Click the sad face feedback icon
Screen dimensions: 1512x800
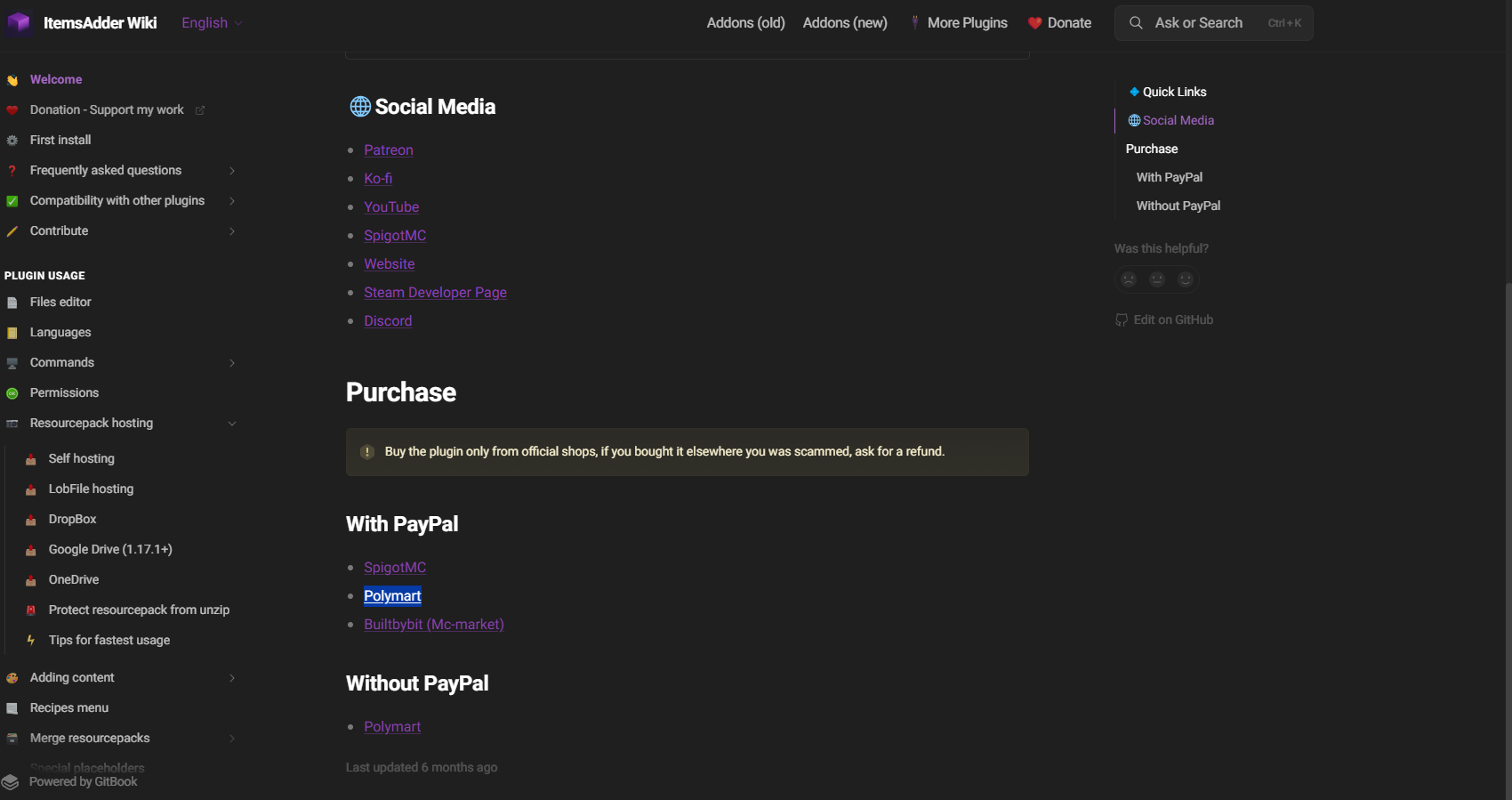point(1129,279)
